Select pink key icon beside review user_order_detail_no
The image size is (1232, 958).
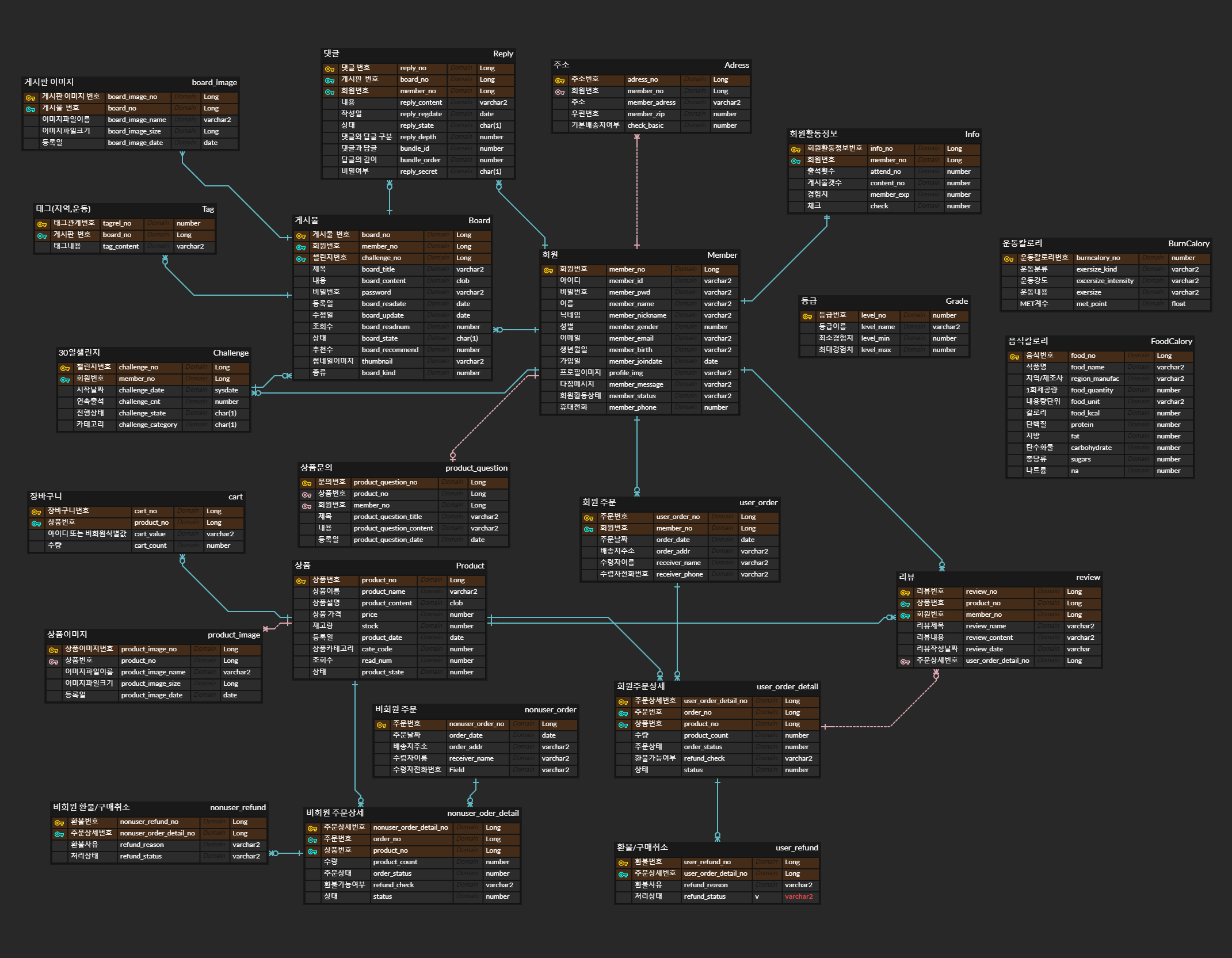905,661
